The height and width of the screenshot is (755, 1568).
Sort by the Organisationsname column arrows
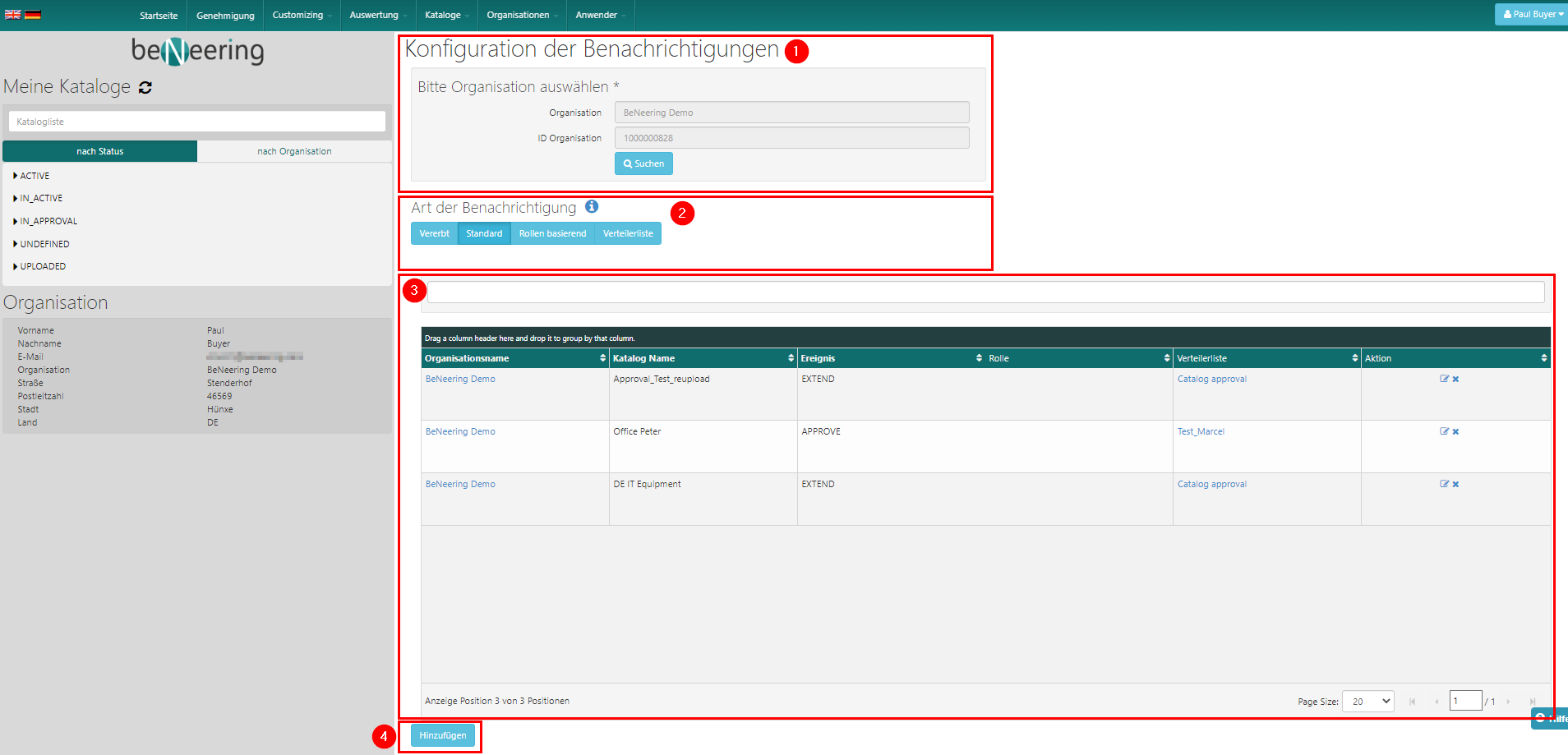tap(602, 358)
